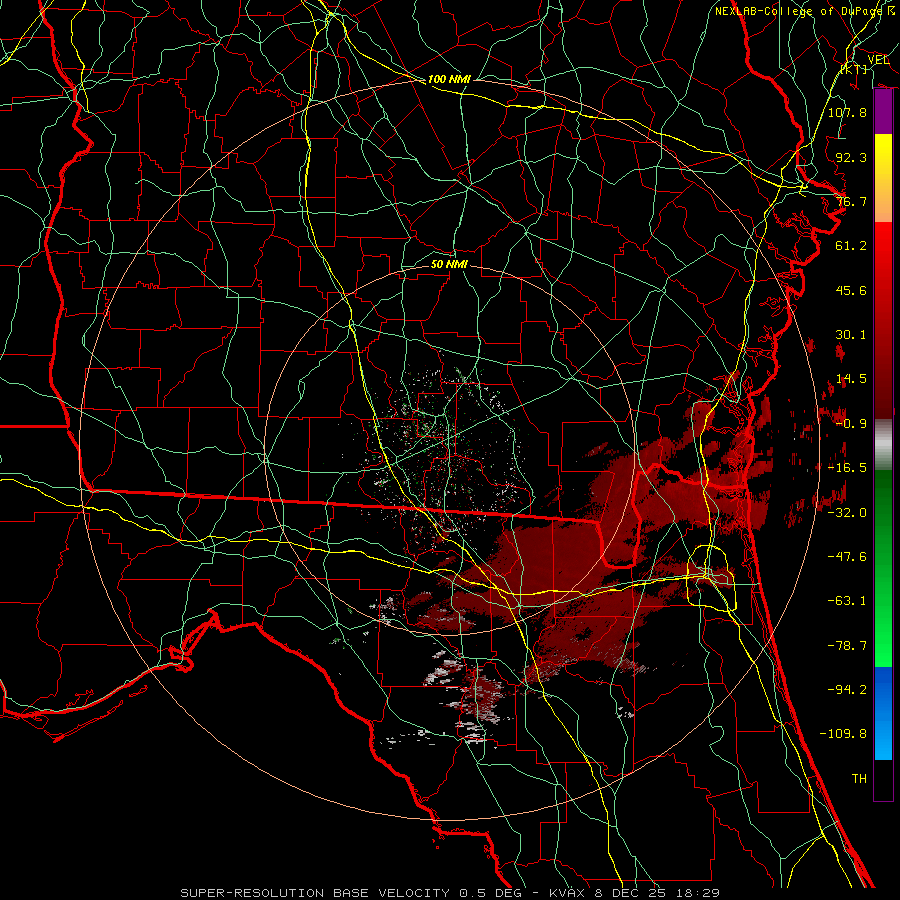Select the 92.3 scale value
This screenshot has width=900, height=900.
[851, 157]
